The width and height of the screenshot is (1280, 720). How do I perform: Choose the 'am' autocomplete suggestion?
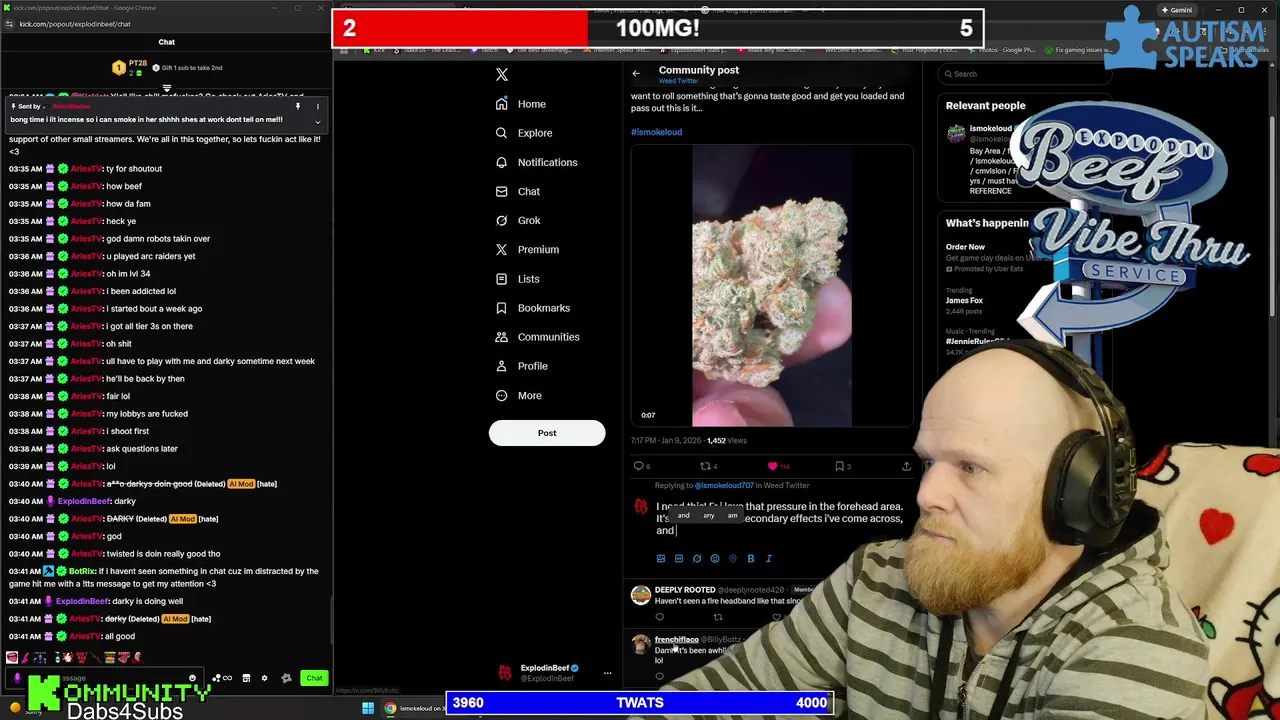(x=733, y=516)
